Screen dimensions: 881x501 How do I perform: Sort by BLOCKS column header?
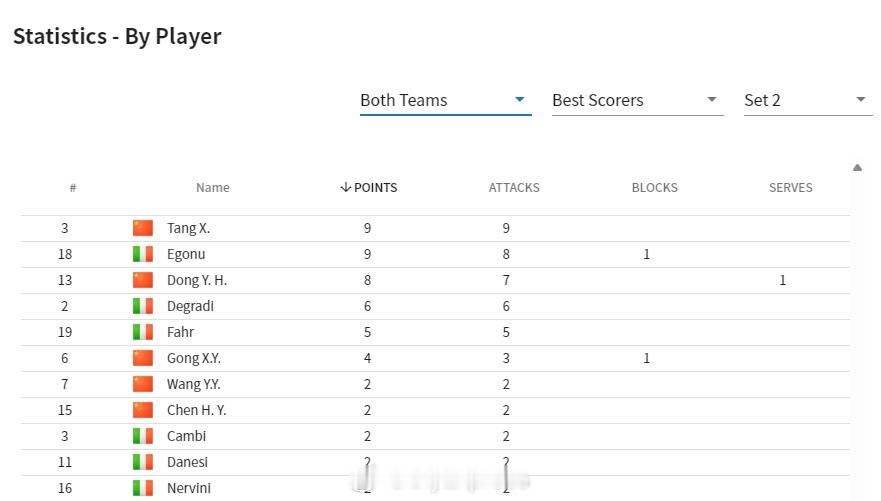655,188
